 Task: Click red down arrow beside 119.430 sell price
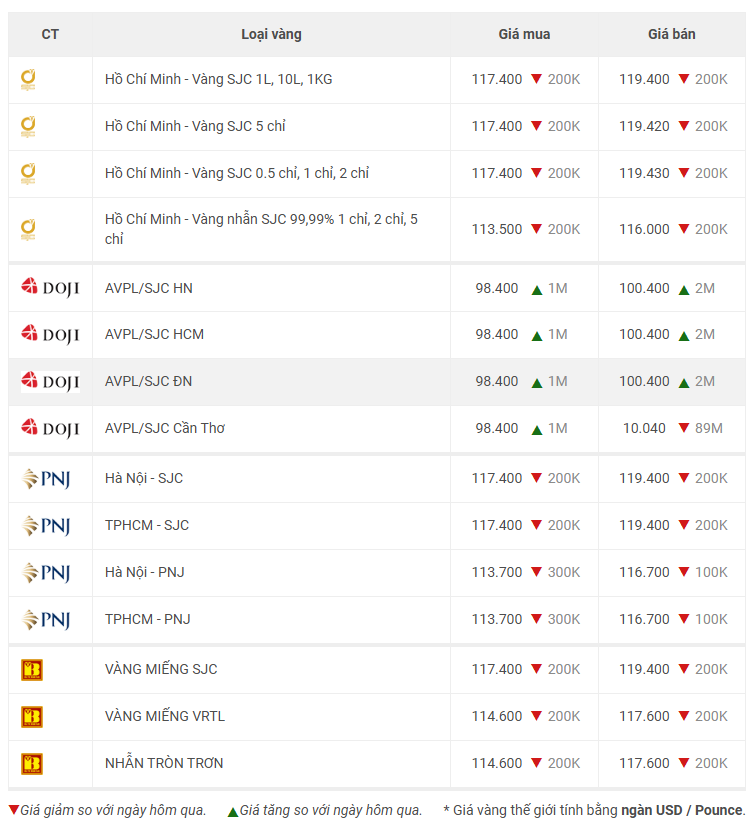pos(684,172)
